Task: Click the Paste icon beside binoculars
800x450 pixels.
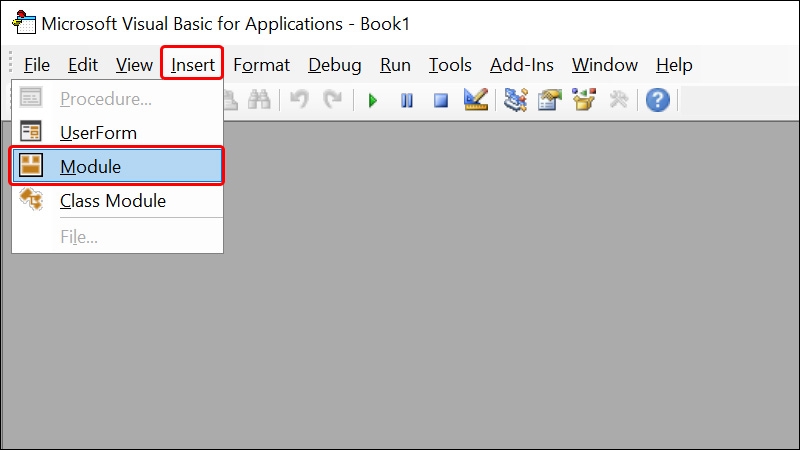Action: (231, 100)
